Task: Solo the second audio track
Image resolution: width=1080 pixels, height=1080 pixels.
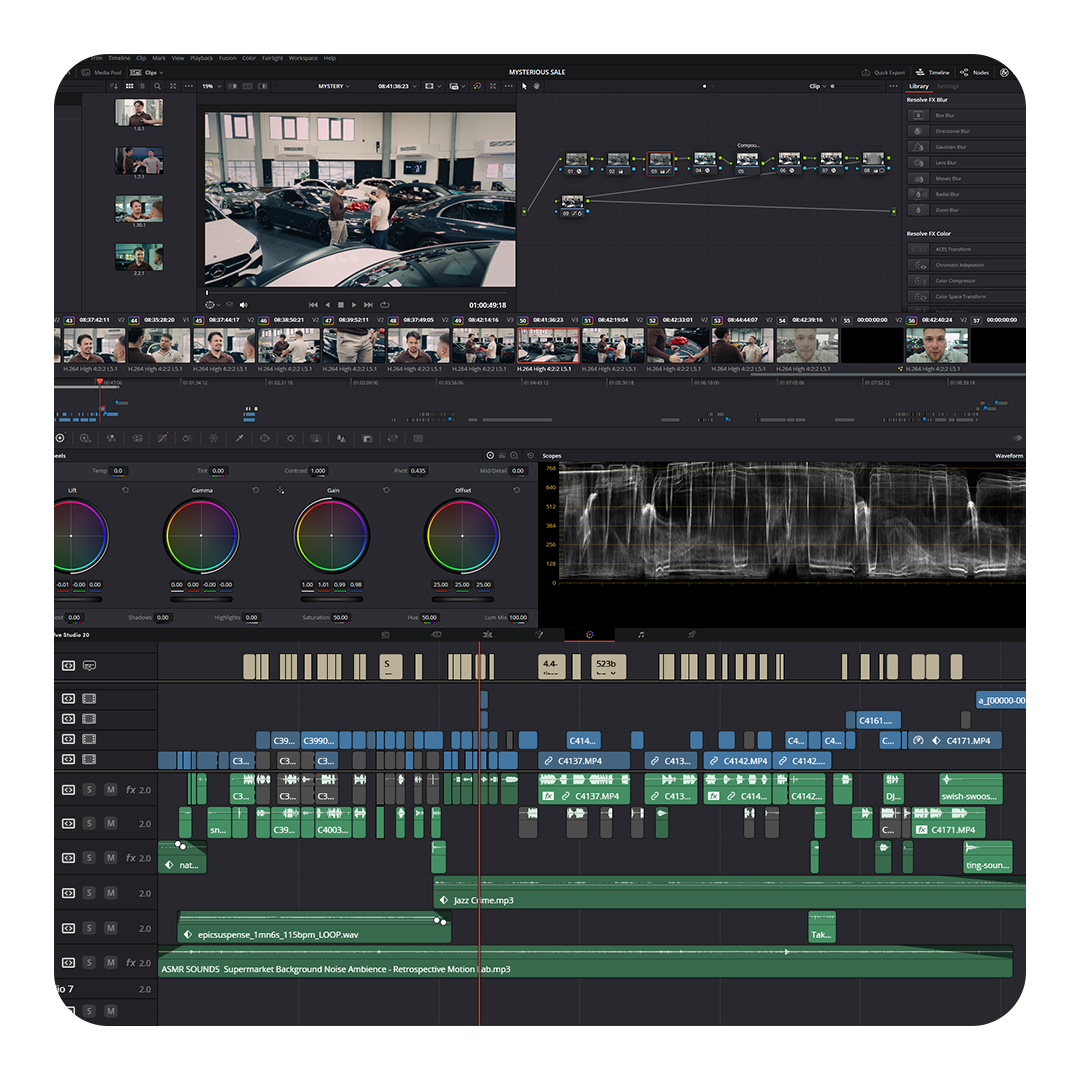Action: point(89,824)
